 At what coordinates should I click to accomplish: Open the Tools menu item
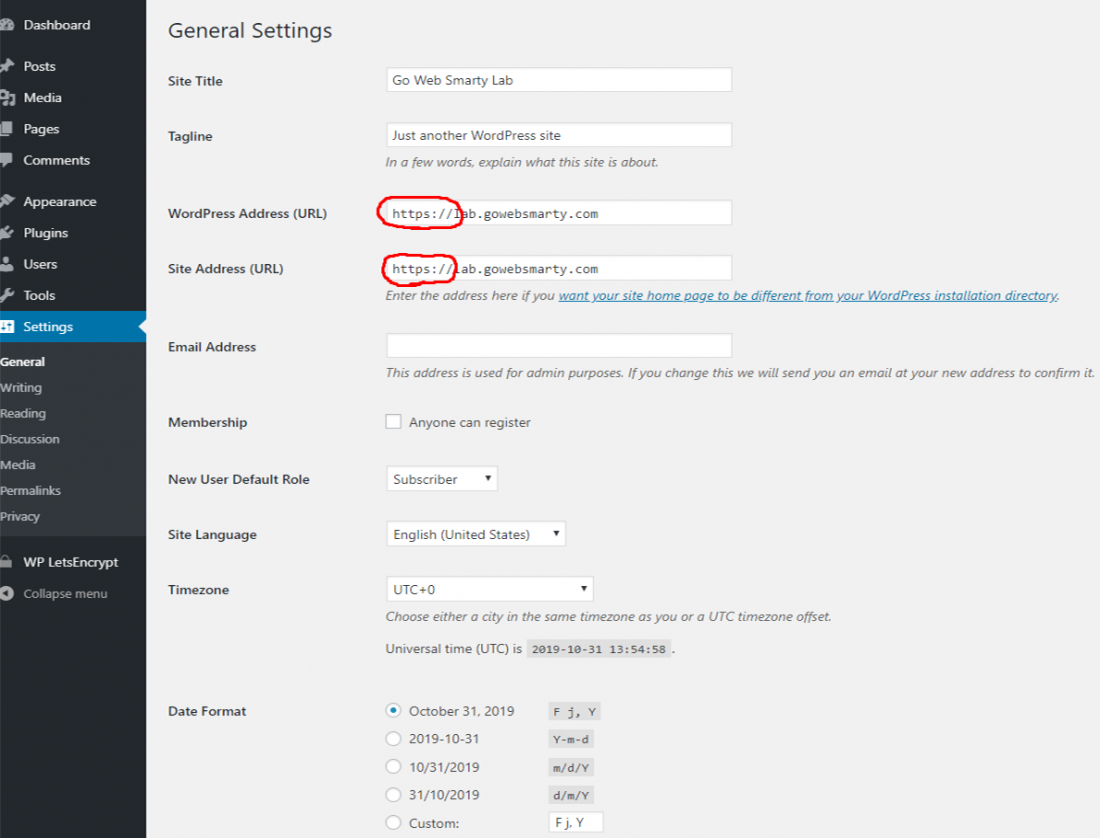pyautogui.click(x=39, y=295)
